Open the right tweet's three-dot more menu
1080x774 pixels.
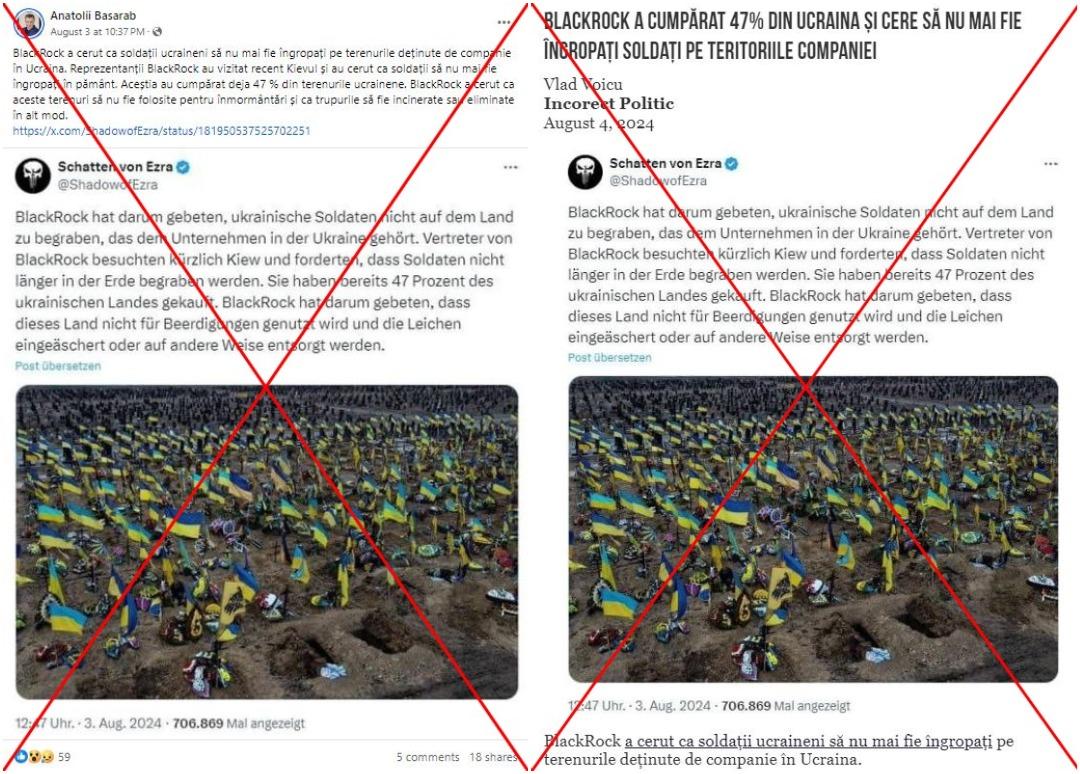tap(1050, 164)
